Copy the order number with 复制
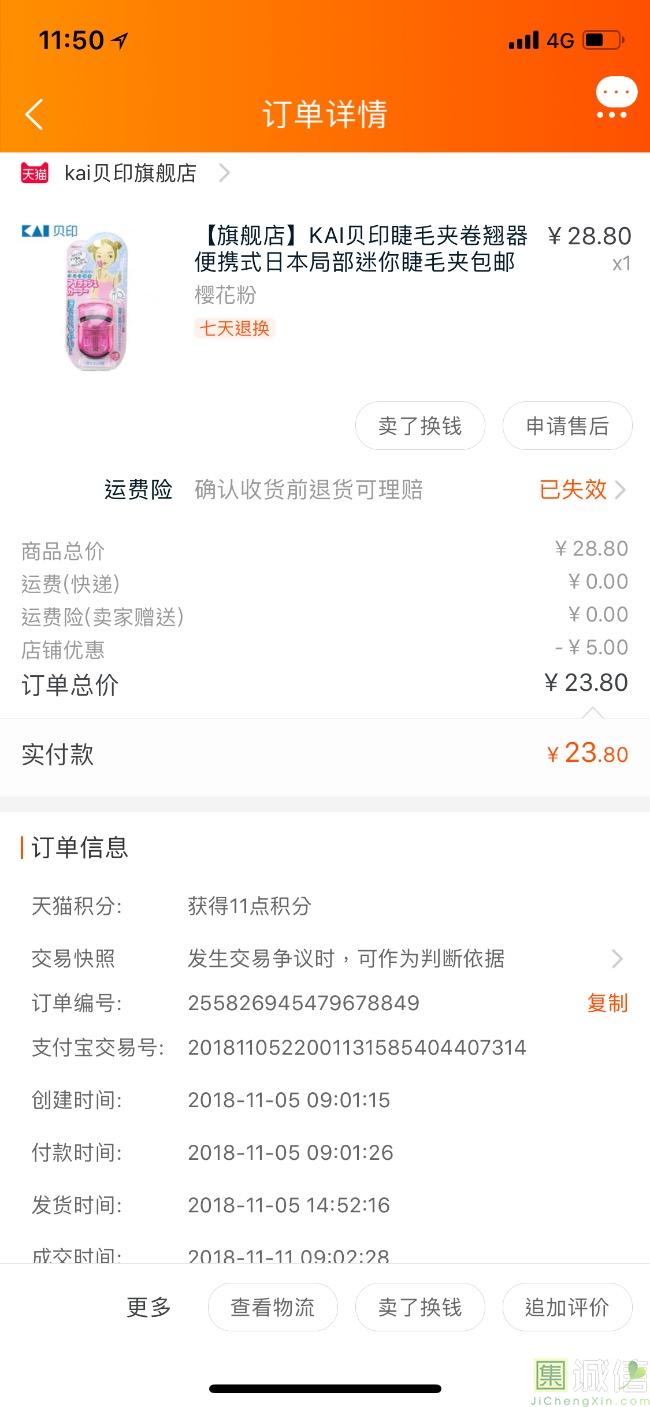This screenshot has height=1407, width=650. click(607, 1003)
